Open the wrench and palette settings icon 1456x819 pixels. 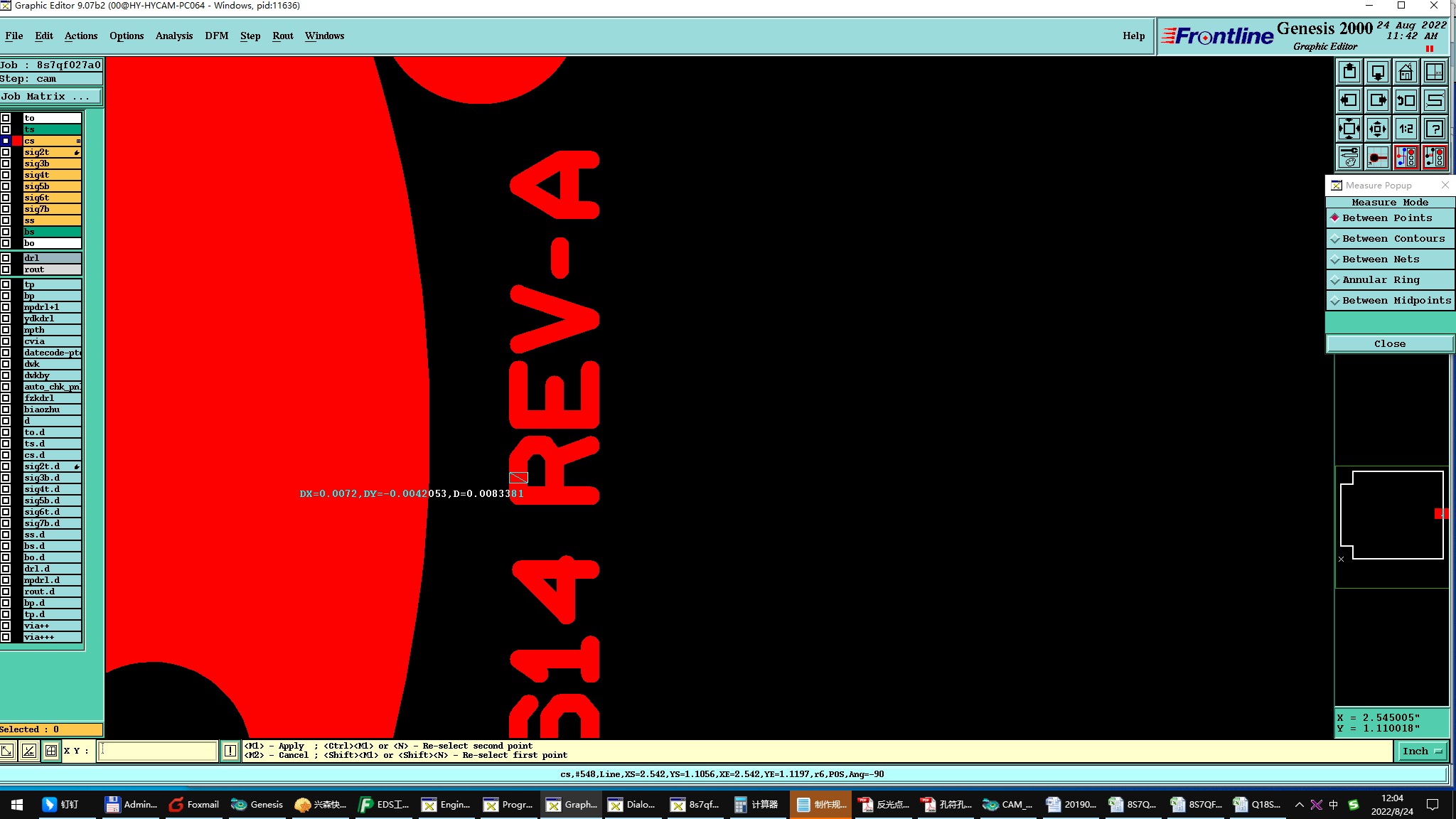[1349, 157]
